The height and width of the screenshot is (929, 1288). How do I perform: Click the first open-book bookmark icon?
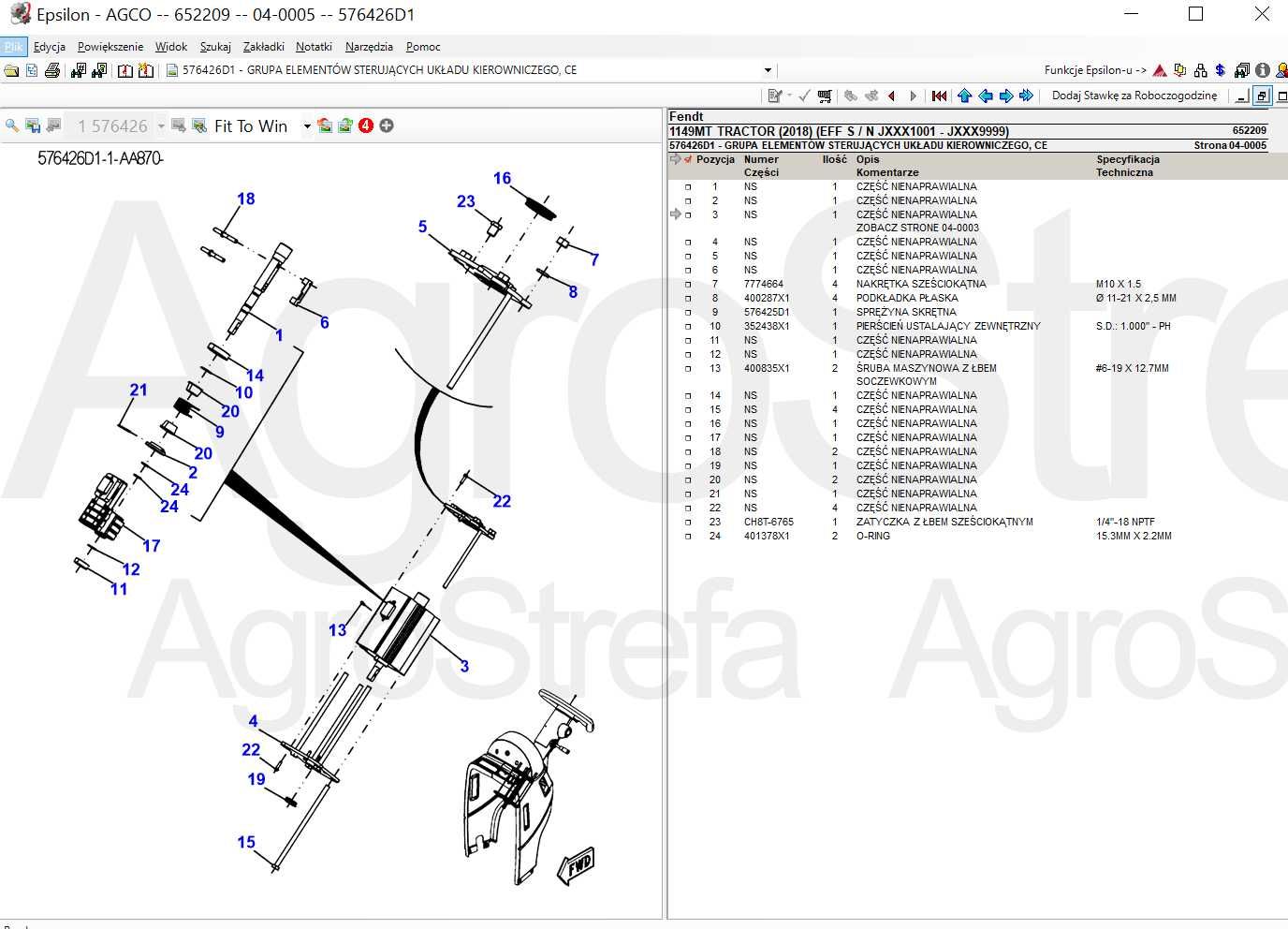[x=125, y=70]
